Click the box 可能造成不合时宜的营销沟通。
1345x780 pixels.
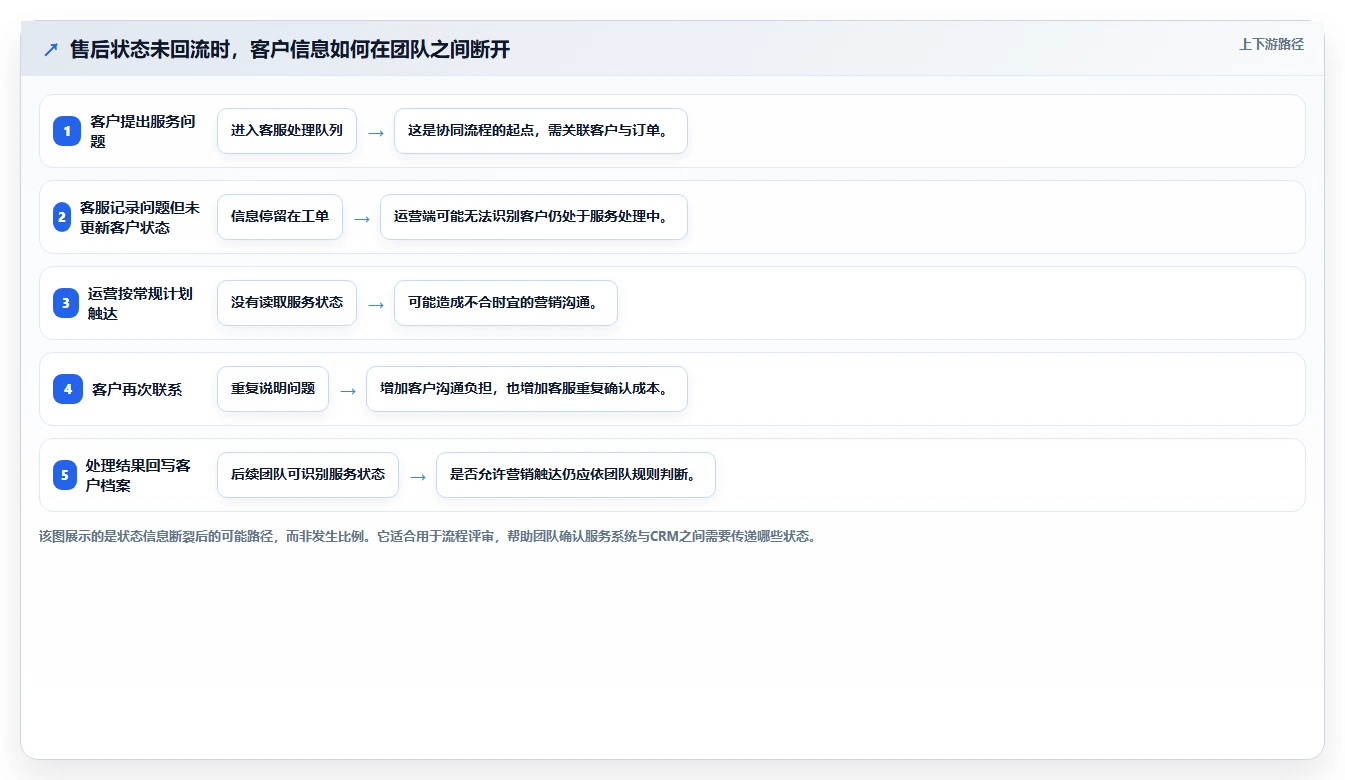pyautogui.click(x=506, y=303)
